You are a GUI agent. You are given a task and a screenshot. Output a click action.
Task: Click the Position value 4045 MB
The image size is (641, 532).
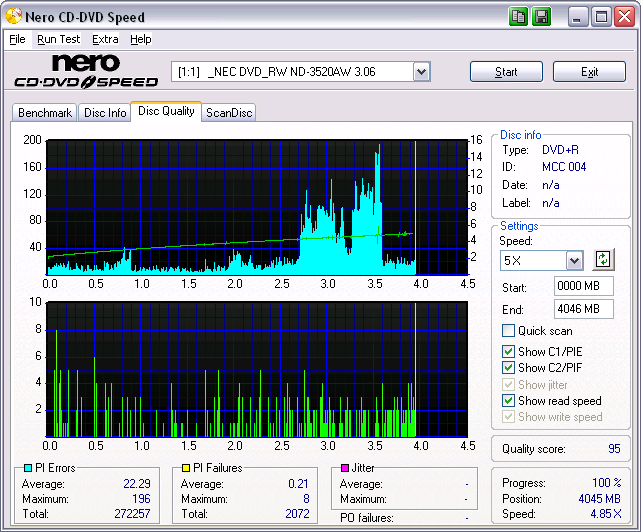(599, 499)
